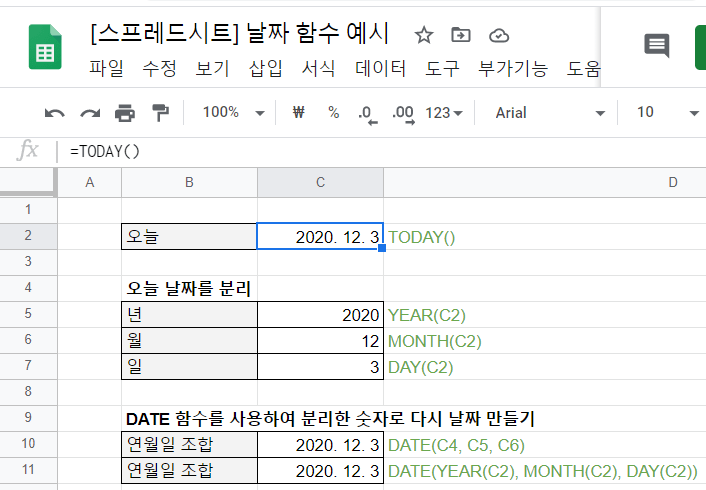Viewport: 706px width, 490px height.
Task: Activate the paint format tool
Action: pos(160,113)
